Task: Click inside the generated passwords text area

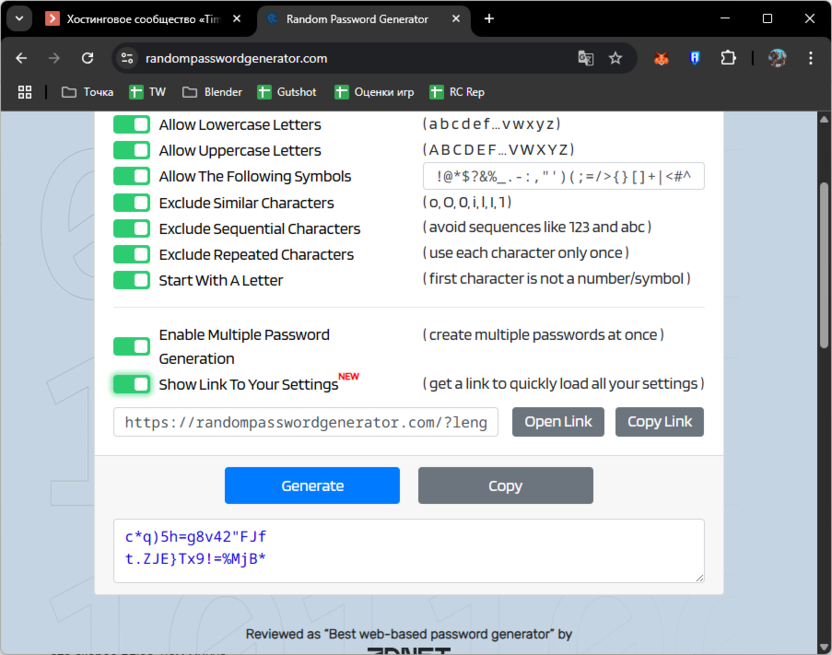Action: [409, 551]
